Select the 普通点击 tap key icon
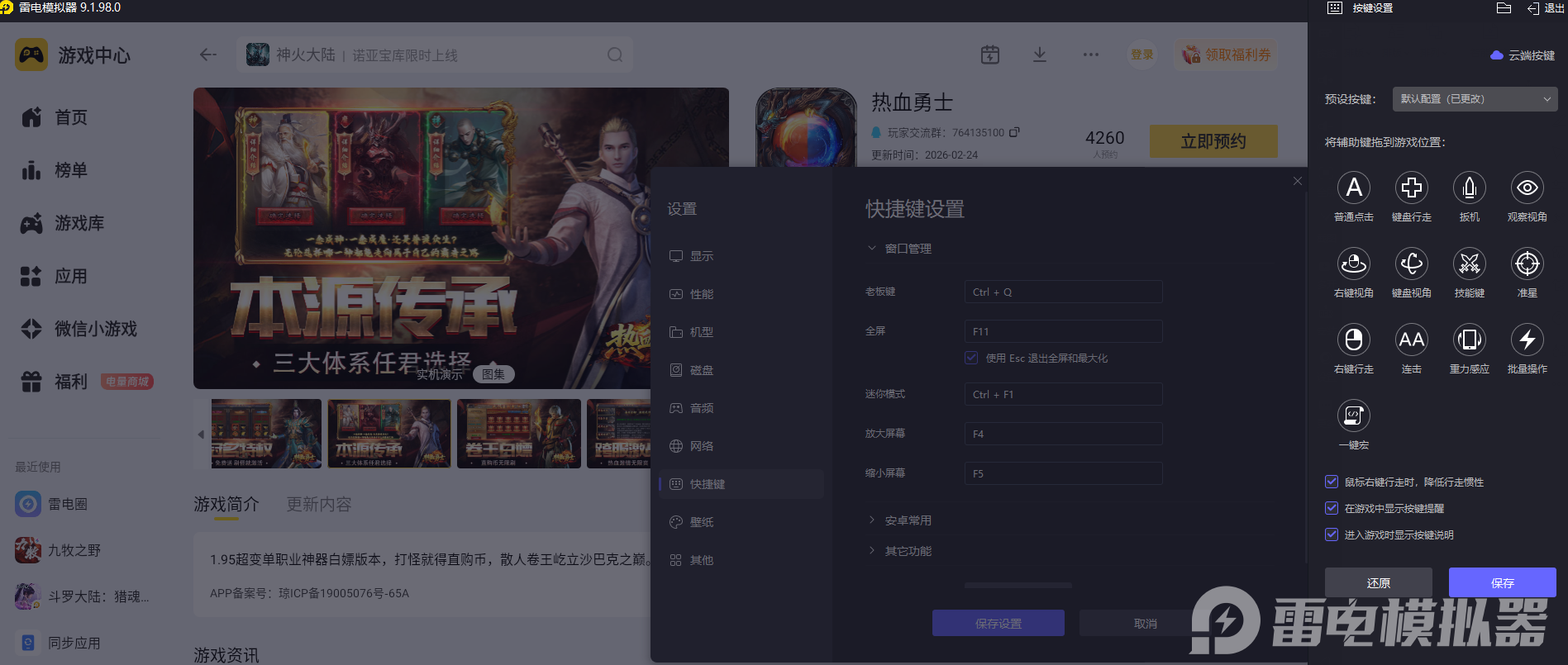This screenshot has width=1568, height=665. 1354,188
